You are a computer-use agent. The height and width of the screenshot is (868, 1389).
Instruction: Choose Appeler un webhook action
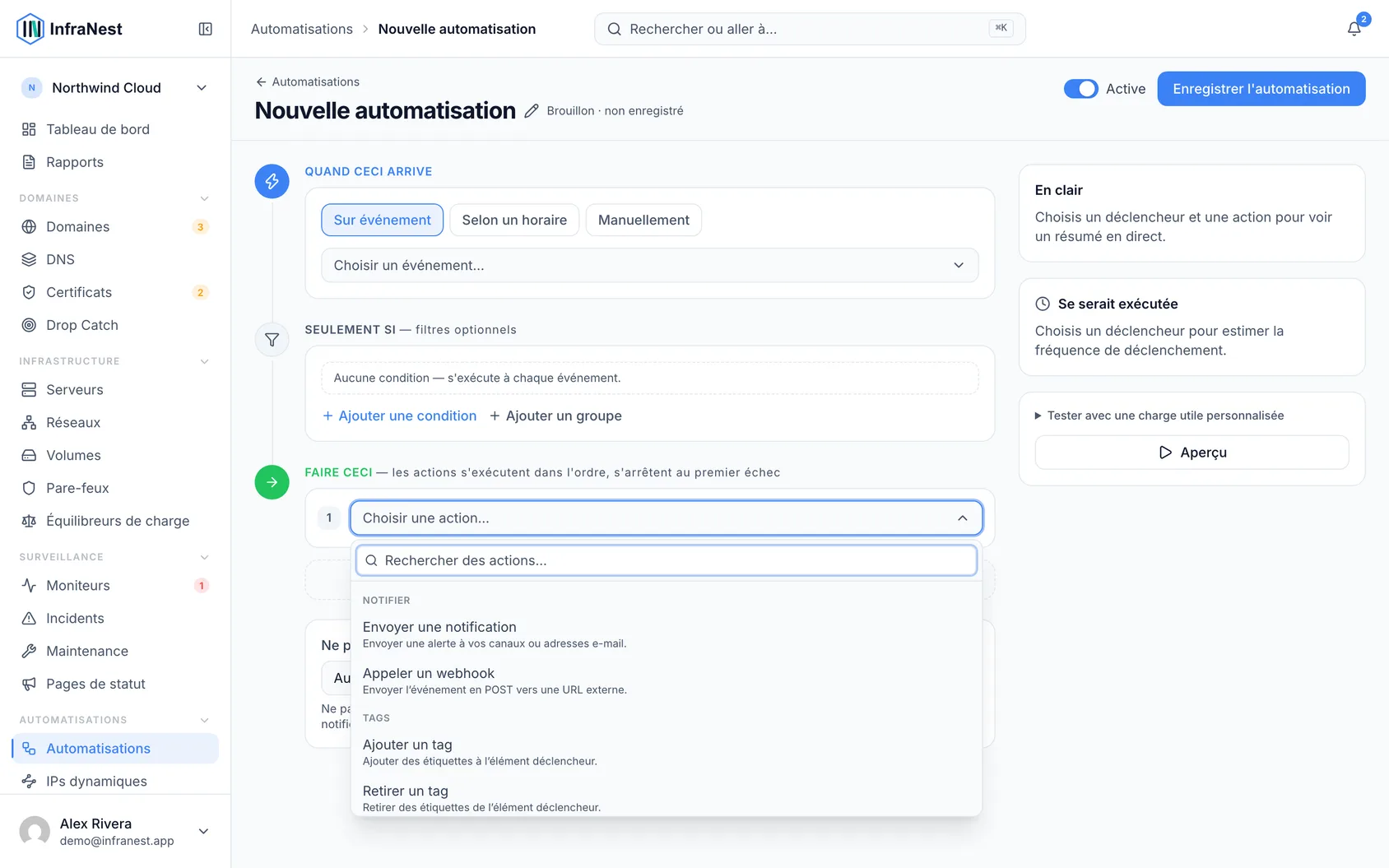(x=666, y=680)
